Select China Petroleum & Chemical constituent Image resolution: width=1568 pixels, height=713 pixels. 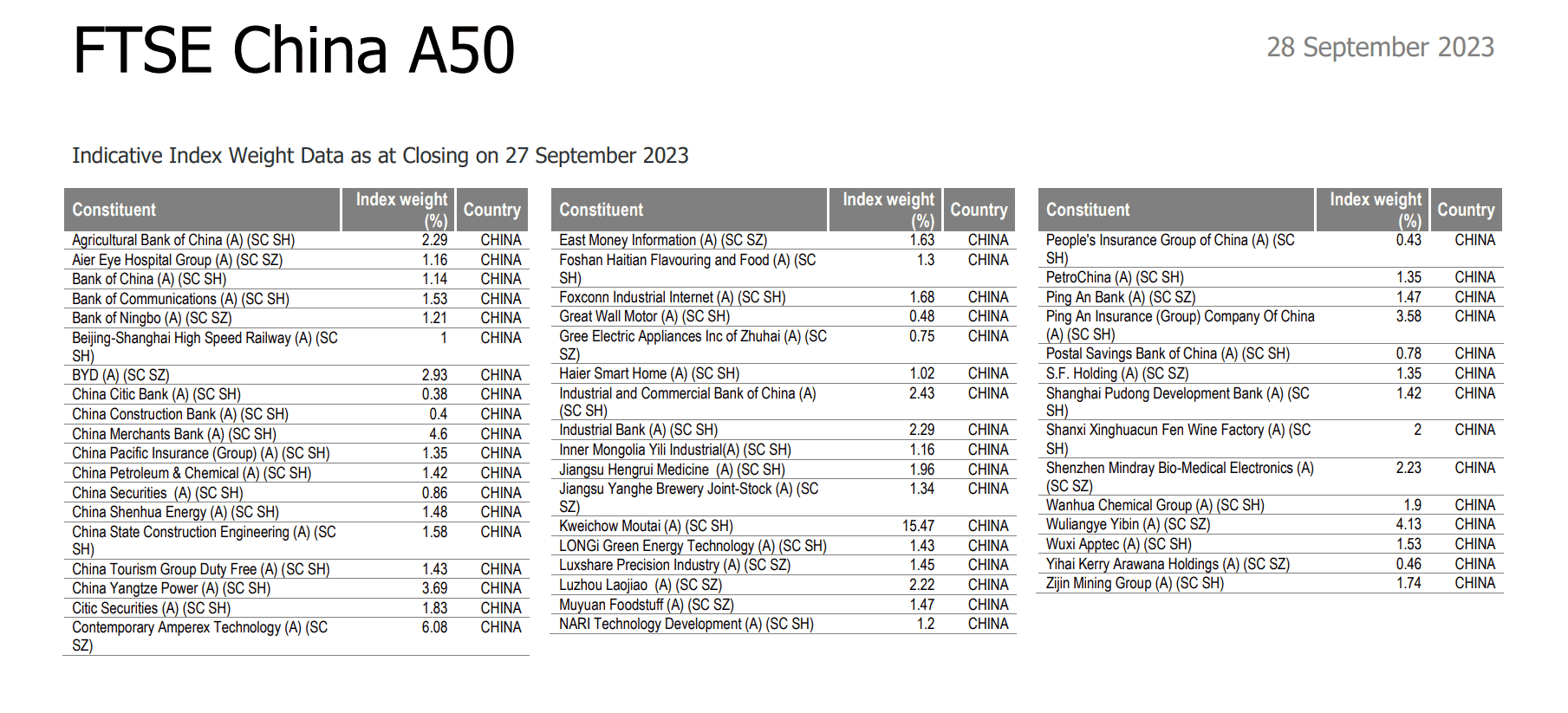pyautogui.click(x=192, y=473)
